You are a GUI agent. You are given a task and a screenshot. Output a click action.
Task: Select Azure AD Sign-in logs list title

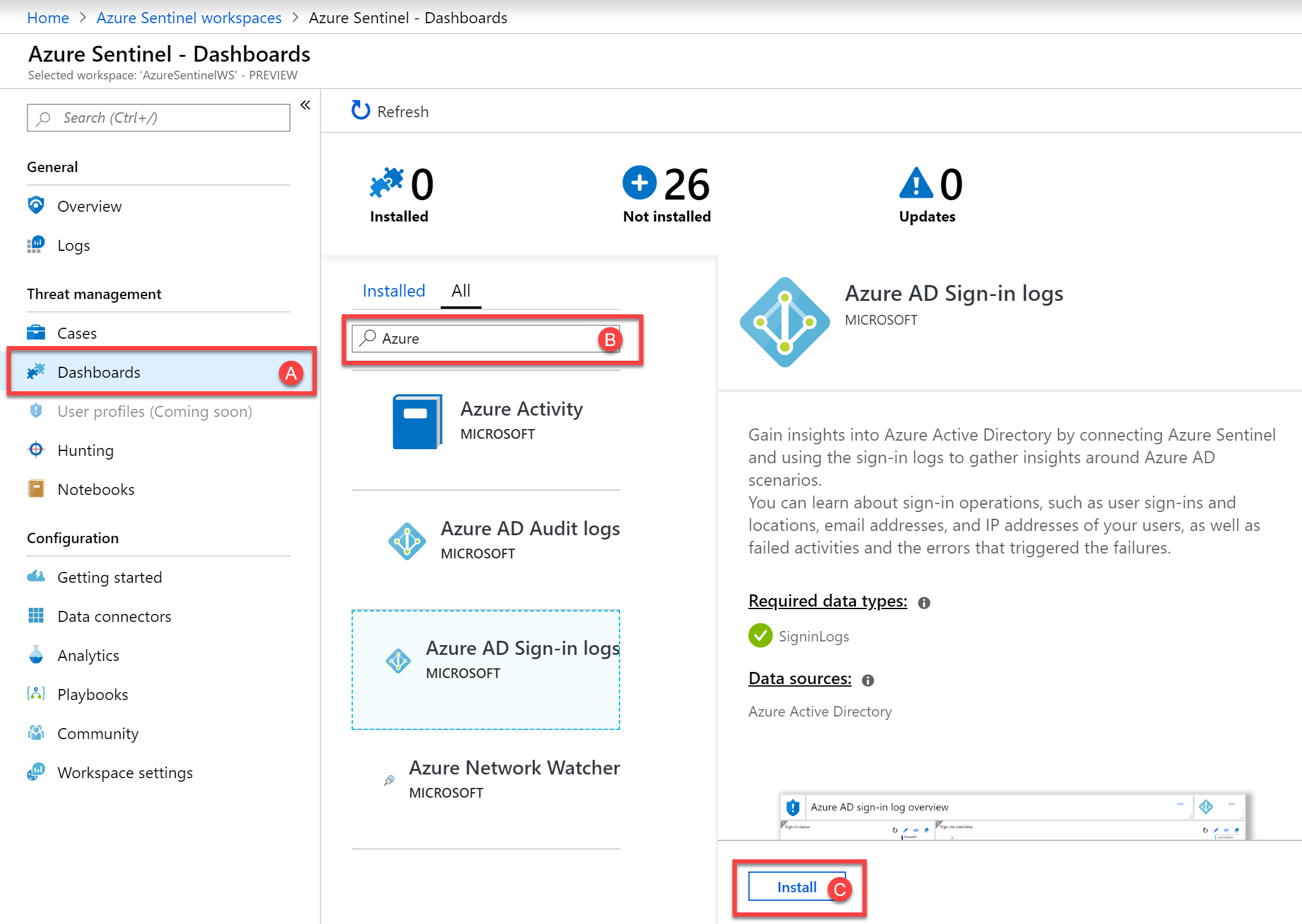click(x=523, y=648)
